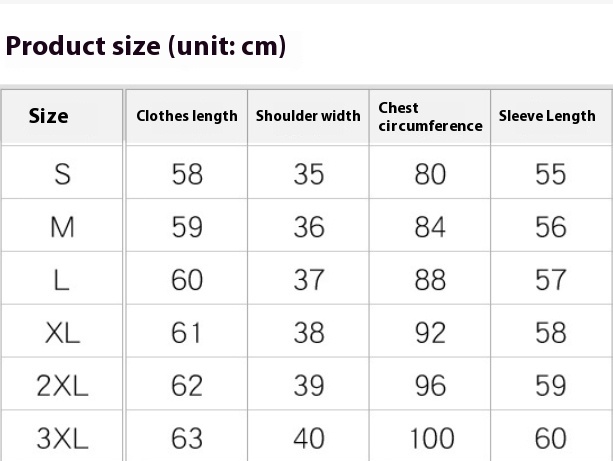Image resolution: width=613 pixels, height=461 pixels.
Task: Click the Shoulder width column header
Action: click(308, 116)
